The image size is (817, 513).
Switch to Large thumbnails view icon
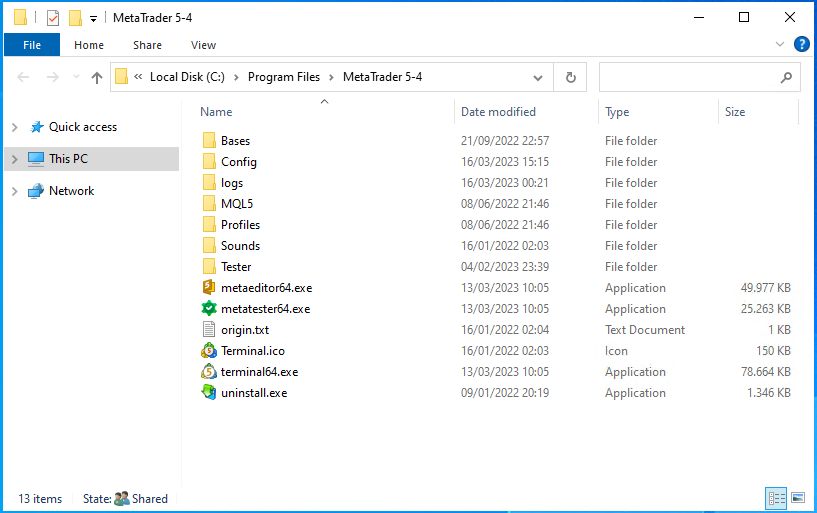point(798,498)
